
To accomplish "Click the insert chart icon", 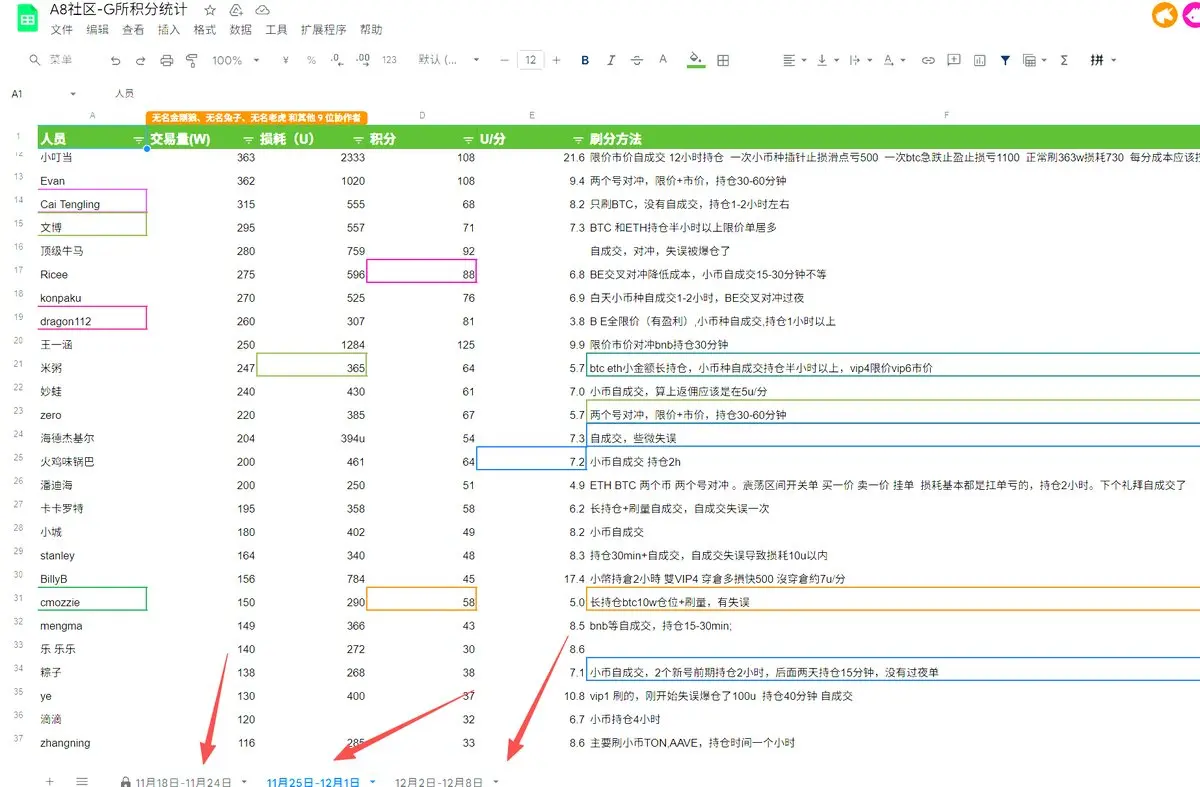I will [x=979, y=61].
